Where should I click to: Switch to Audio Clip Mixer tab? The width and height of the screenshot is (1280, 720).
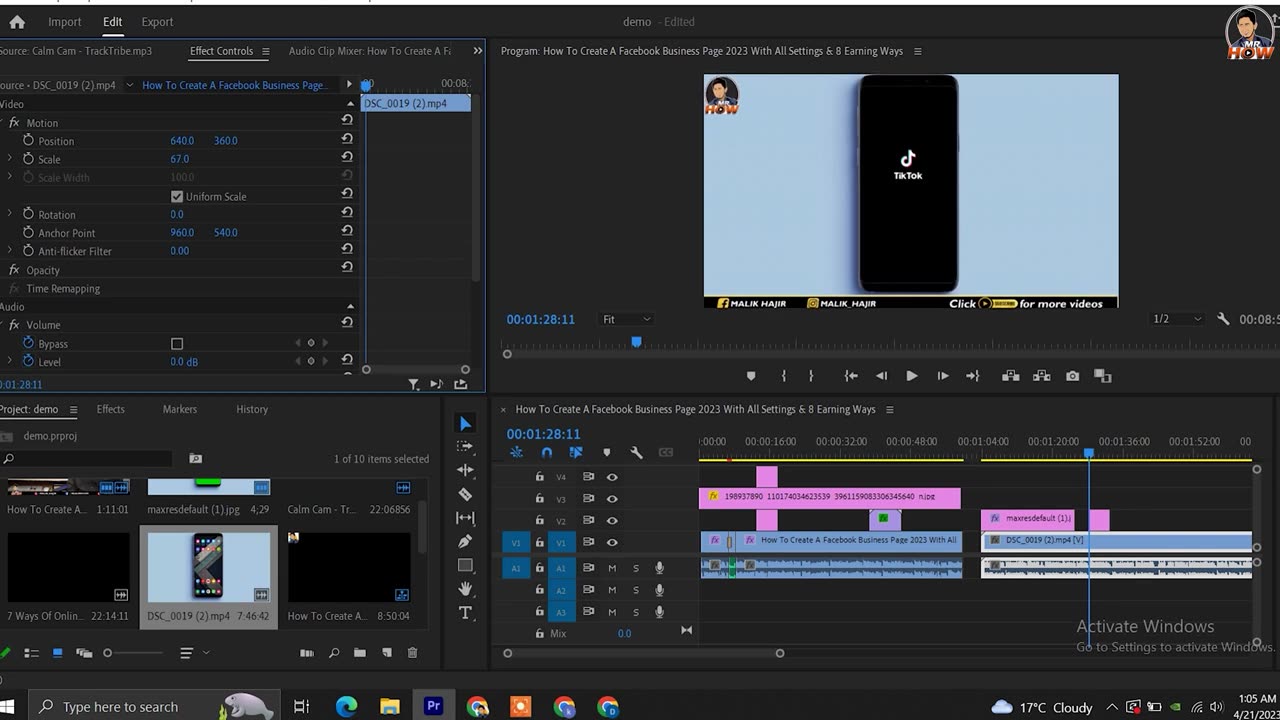tap(370, 51)
